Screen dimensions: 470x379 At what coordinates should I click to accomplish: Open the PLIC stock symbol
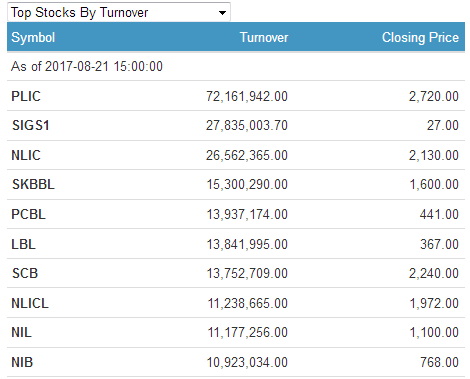(x=26, y=96)
